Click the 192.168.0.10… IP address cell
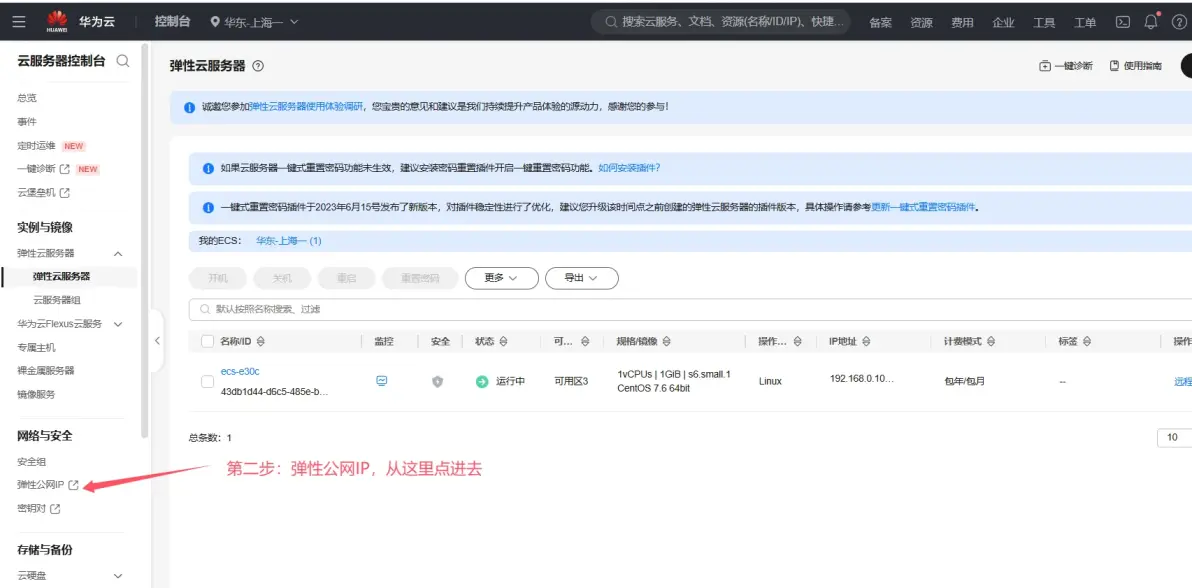This screenshot has height=588, width=1192. [862, 378]
